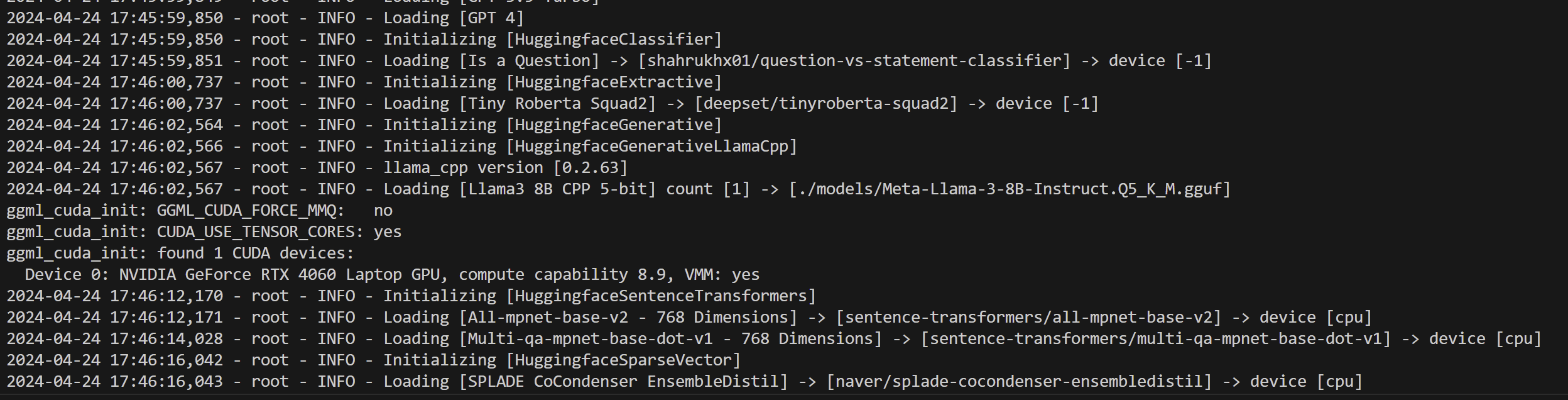1568x400 pixels.
Task: Click the HuggingfaceSparseVector log entry
Action: (623, 360)
